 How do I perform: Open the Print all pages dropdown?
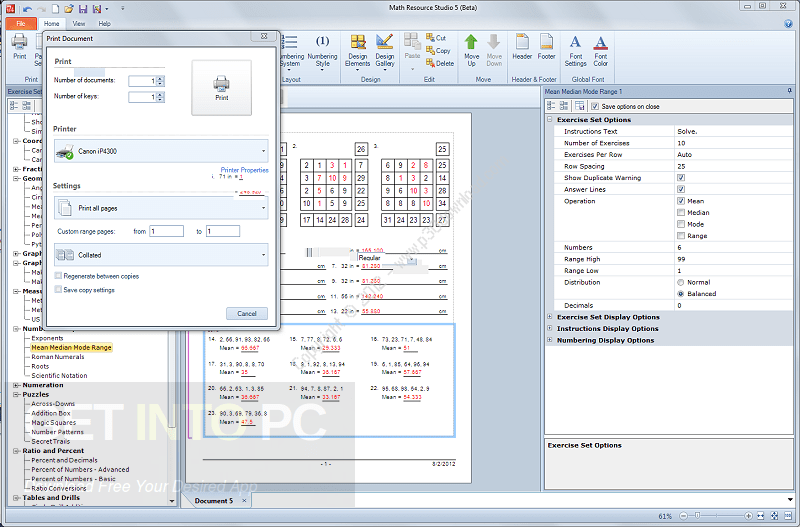[x=161, y=208]
